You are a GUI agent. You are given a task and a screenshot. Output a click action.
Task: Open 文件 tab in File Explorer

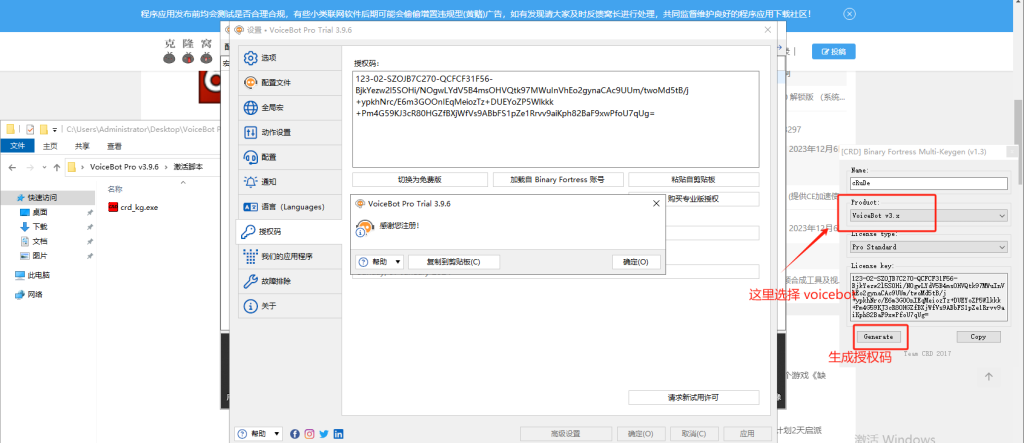[x=17, y=146]
